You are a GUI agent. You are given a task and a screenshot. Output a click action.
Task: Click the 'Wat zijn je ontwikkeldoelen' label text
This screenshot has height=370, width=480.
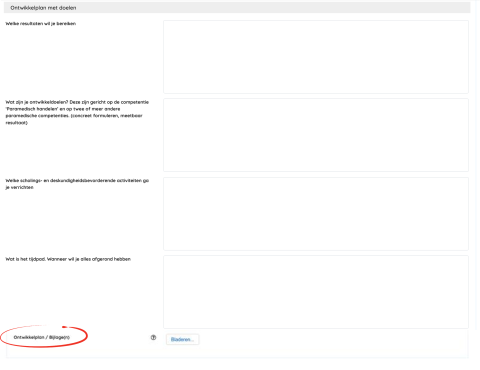pos(77,112)
